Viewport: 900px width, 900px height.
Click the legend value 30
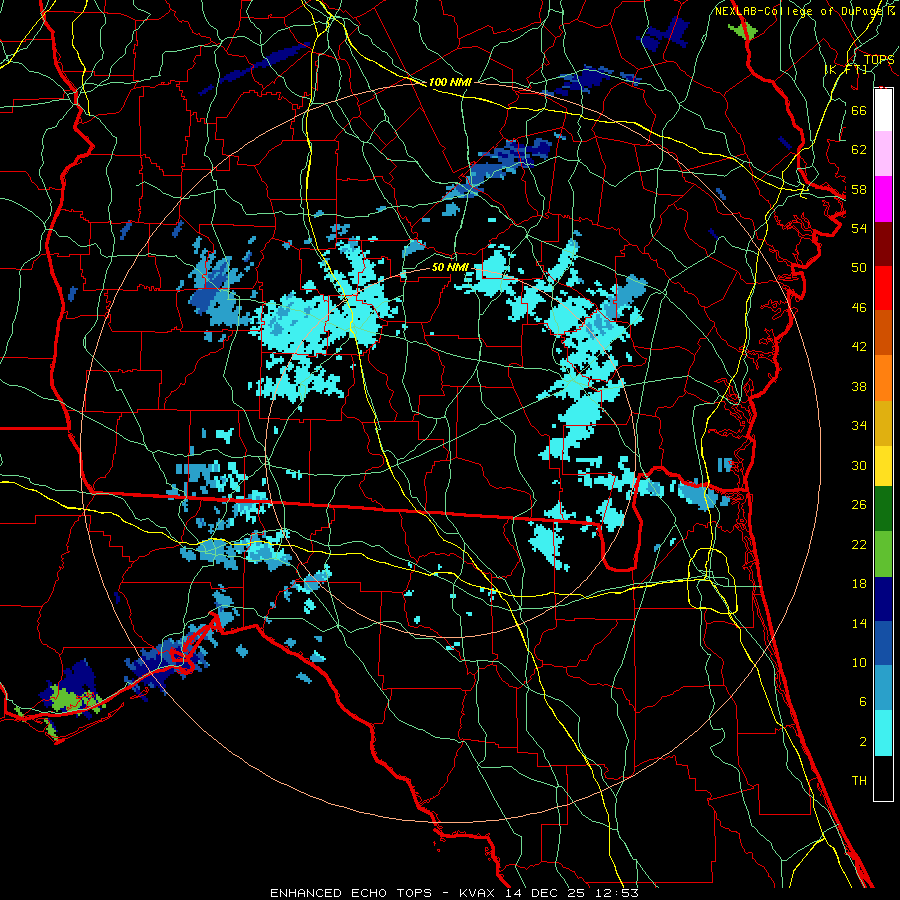[859, 465]
